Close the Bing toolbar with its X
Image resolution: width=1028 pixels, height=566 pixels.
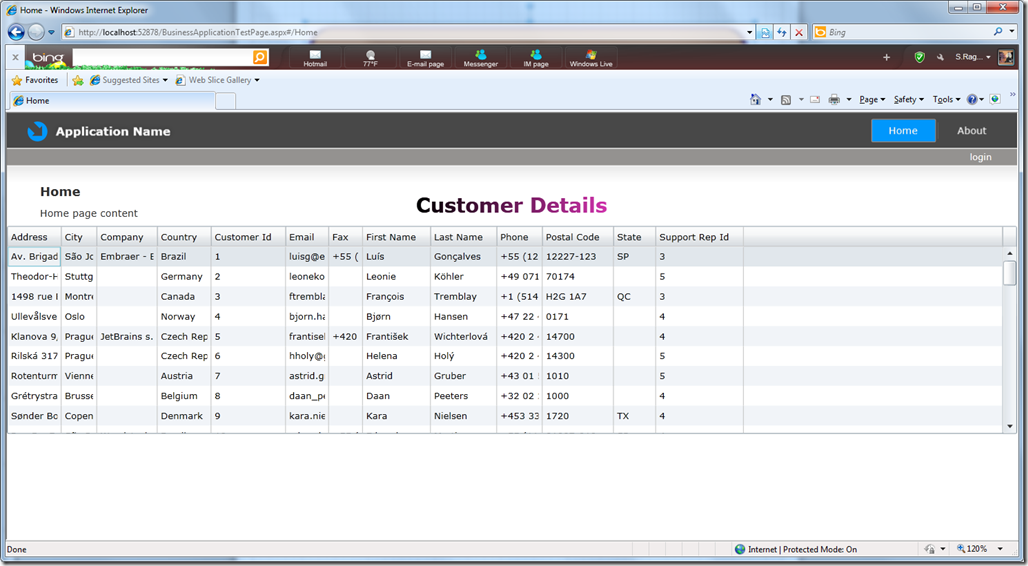pyautogui.click(x=15, y=58)
